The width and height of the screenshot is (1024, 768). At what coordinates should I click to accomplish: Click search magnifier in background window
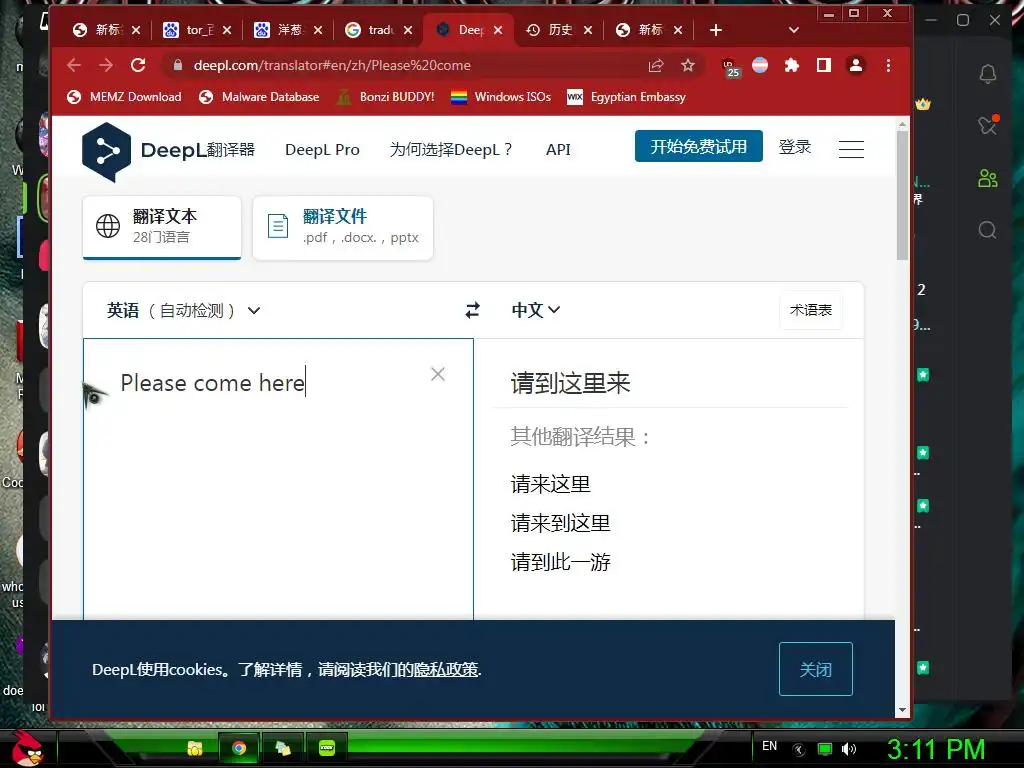pyautogui.click(x=987, y=230)
